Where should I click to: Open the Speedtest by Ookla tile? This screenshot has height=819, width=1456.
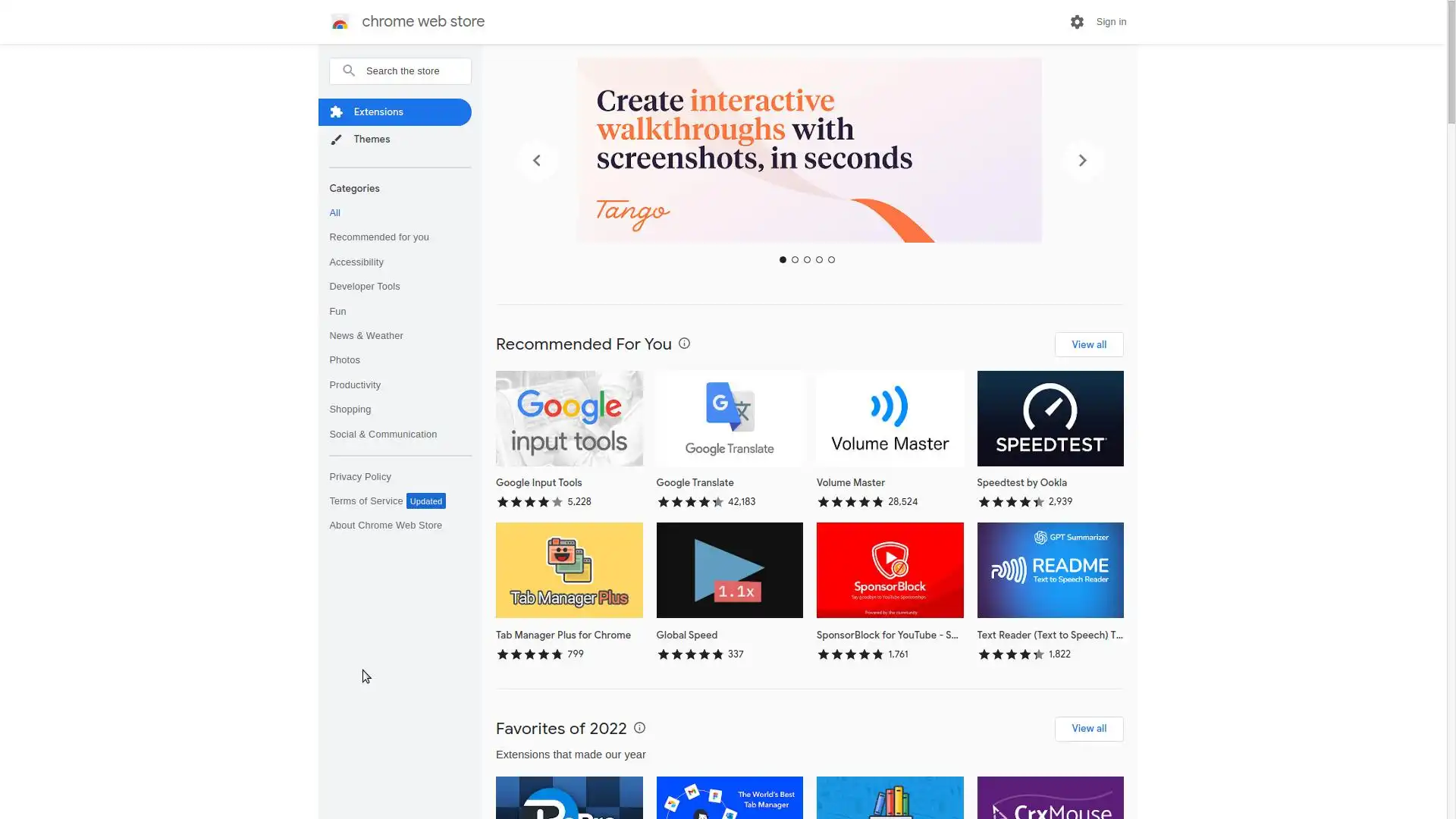coord(1050,419)
